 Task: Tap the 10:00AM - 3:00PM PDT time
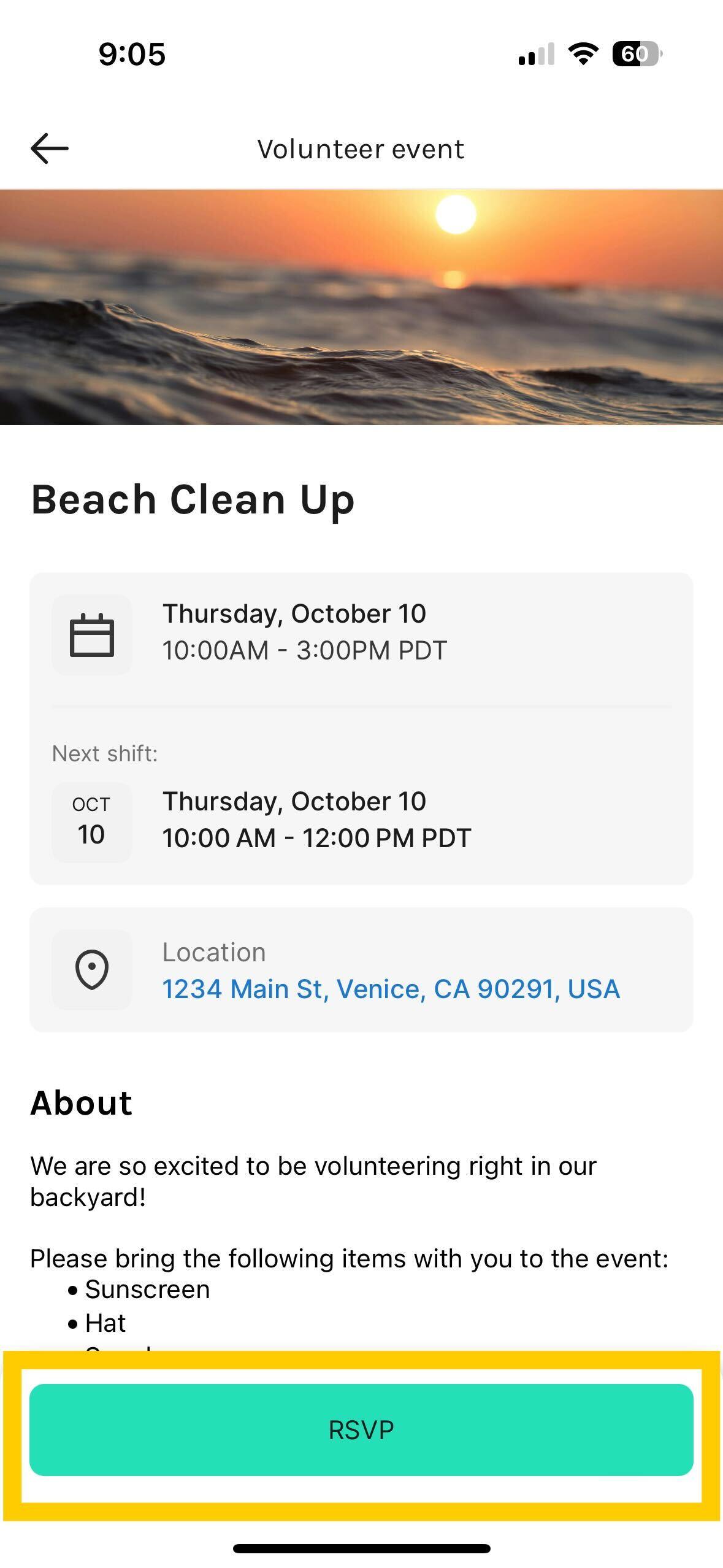[305, 650]
